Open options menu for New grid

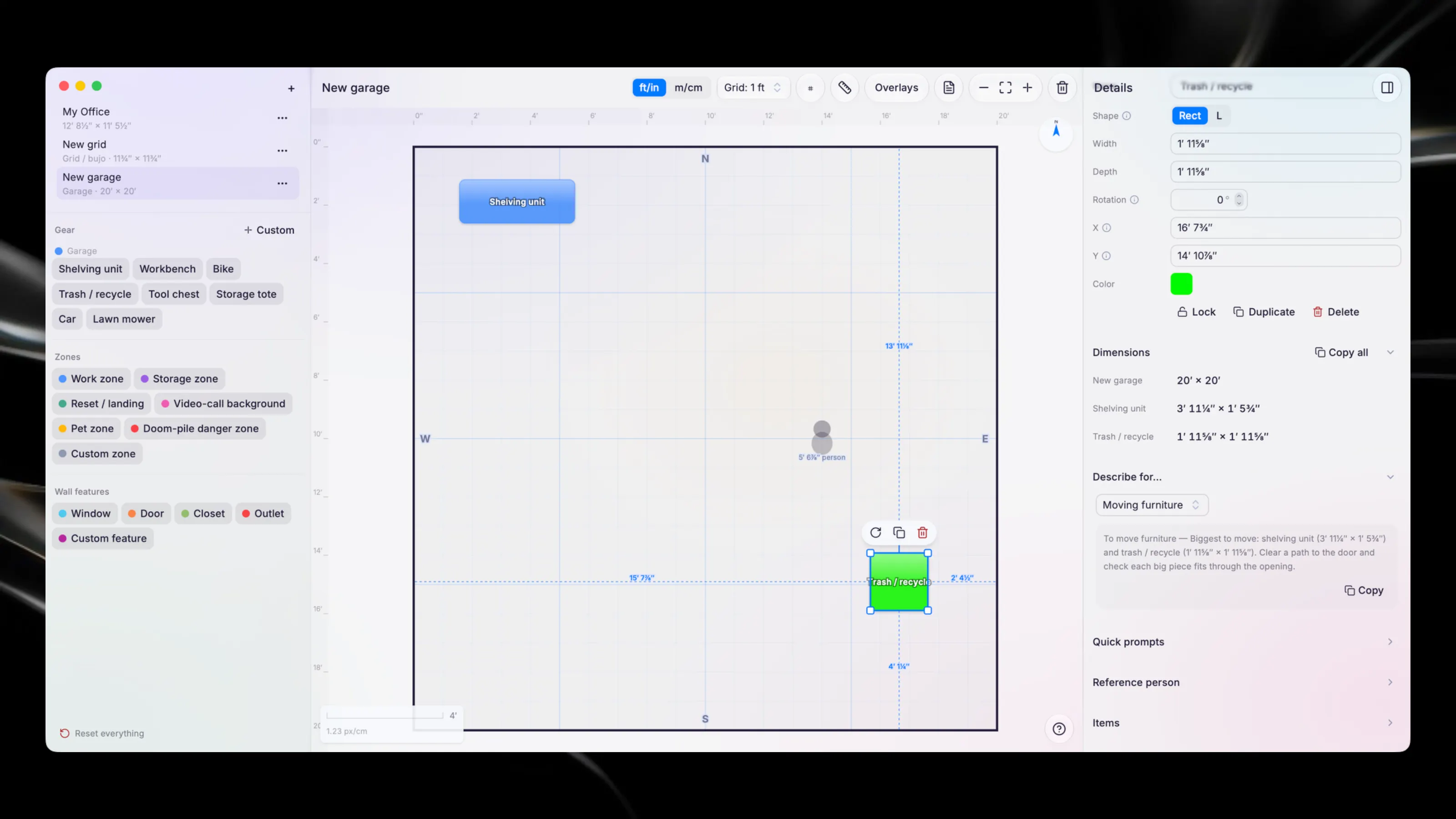pyautogui.click(x=282, y=151)
